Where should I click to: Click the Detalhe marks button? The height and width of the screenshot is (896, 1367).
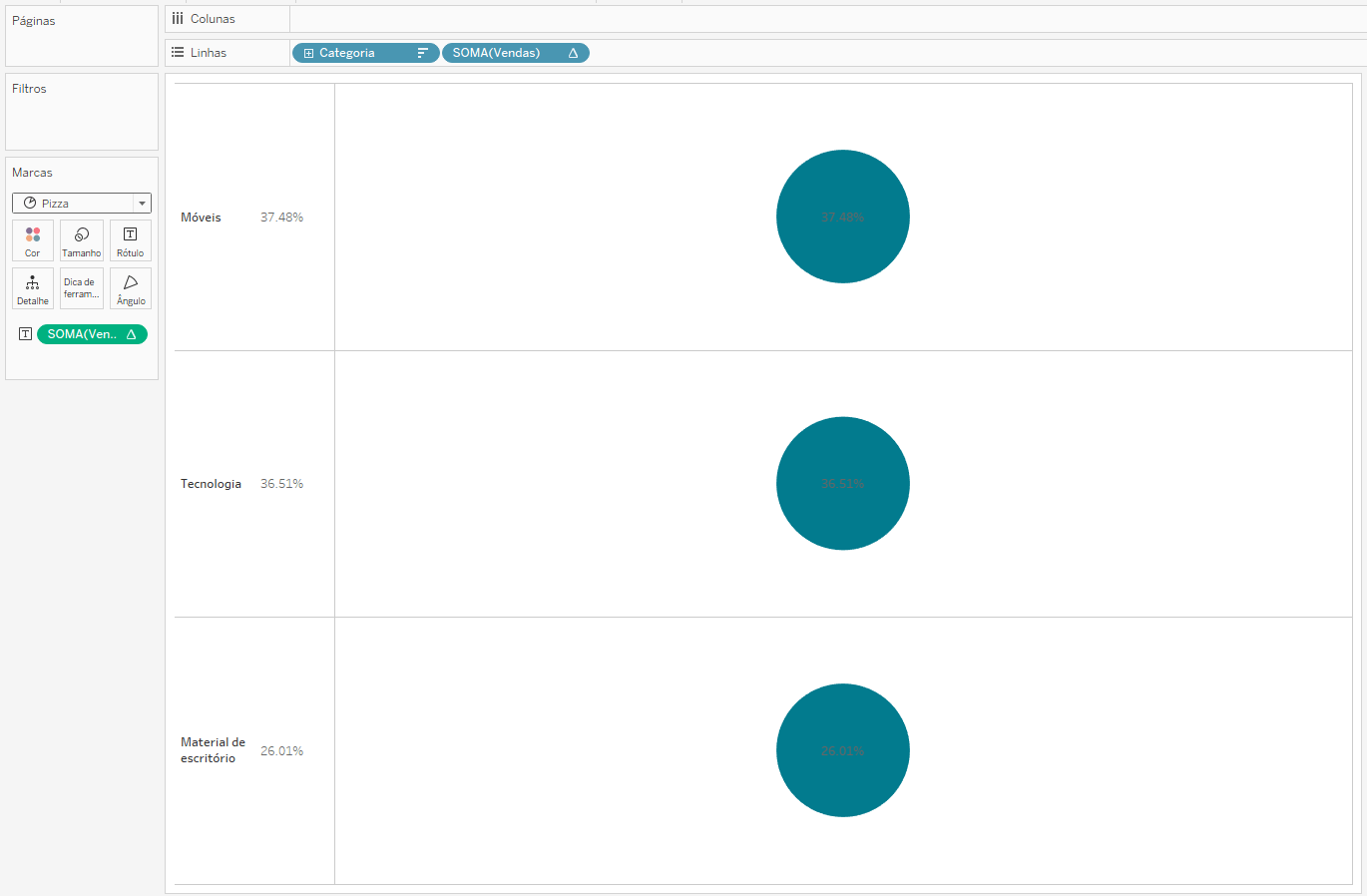coord(33,288)
